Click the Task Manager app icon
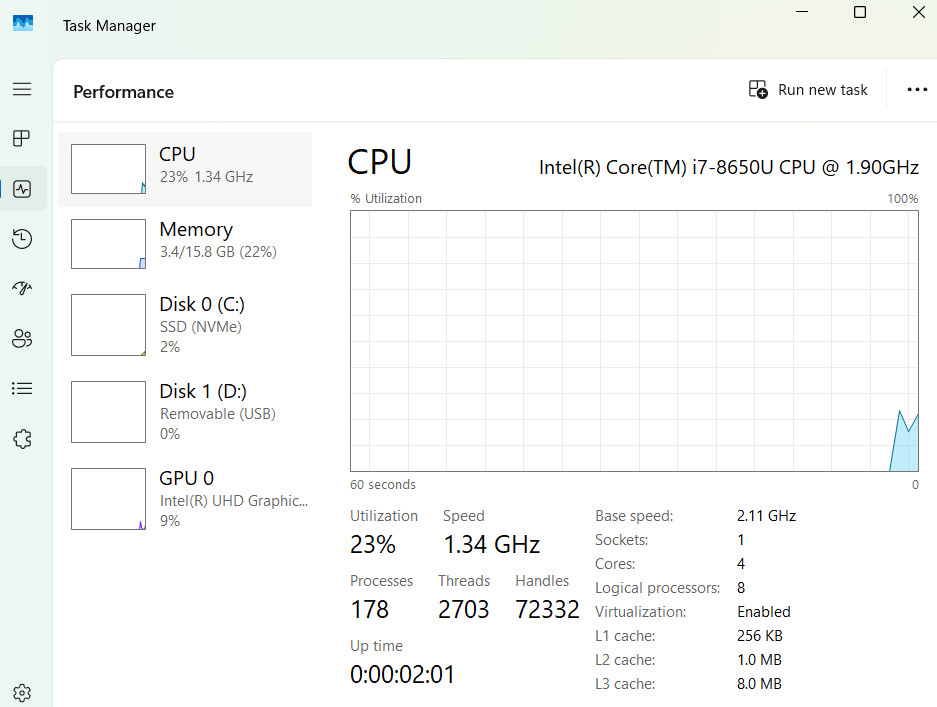937x707 pixels. pyautogui.click(x=23, y=24)
